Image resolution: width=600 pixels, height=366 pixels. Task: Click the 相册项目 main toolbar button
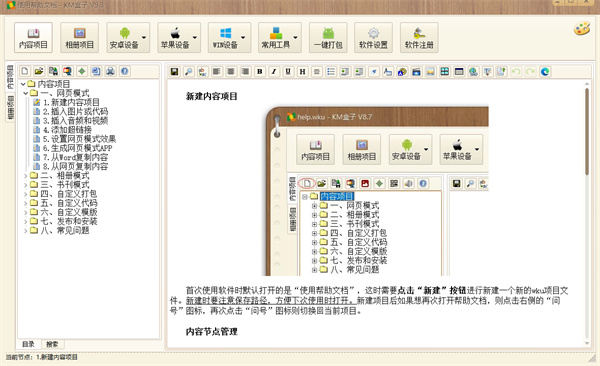[x=80, y=38]
